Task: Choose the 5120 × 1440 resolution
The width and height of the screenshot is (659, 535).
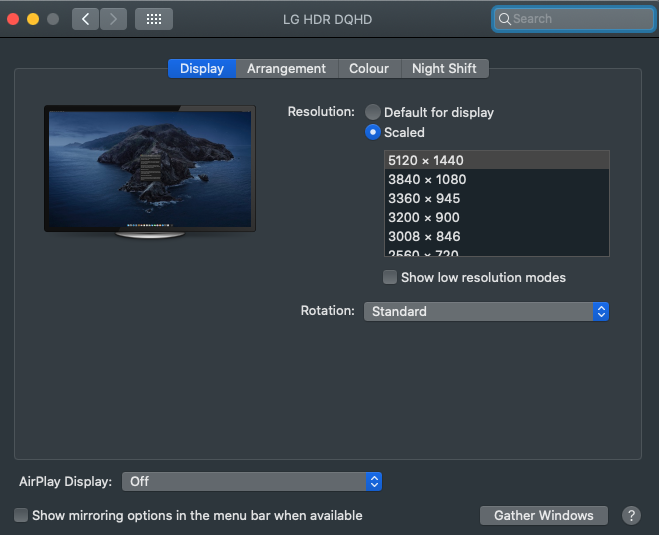Action: point(497,160)
